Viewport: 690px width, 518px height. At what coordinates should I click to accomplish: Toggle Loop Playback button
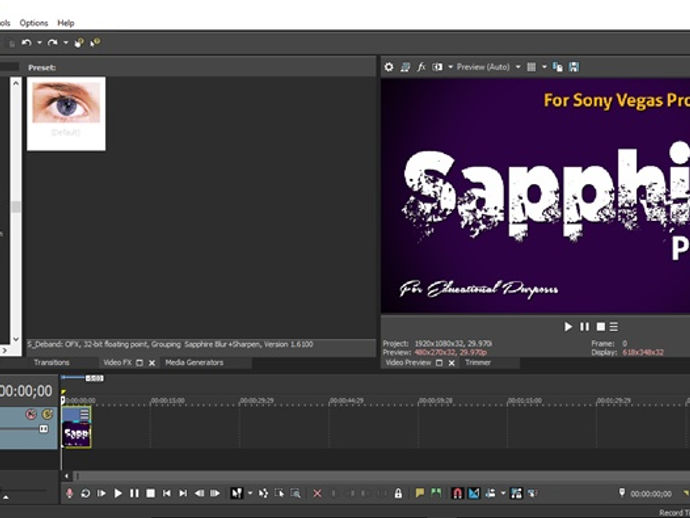point(85,493)
